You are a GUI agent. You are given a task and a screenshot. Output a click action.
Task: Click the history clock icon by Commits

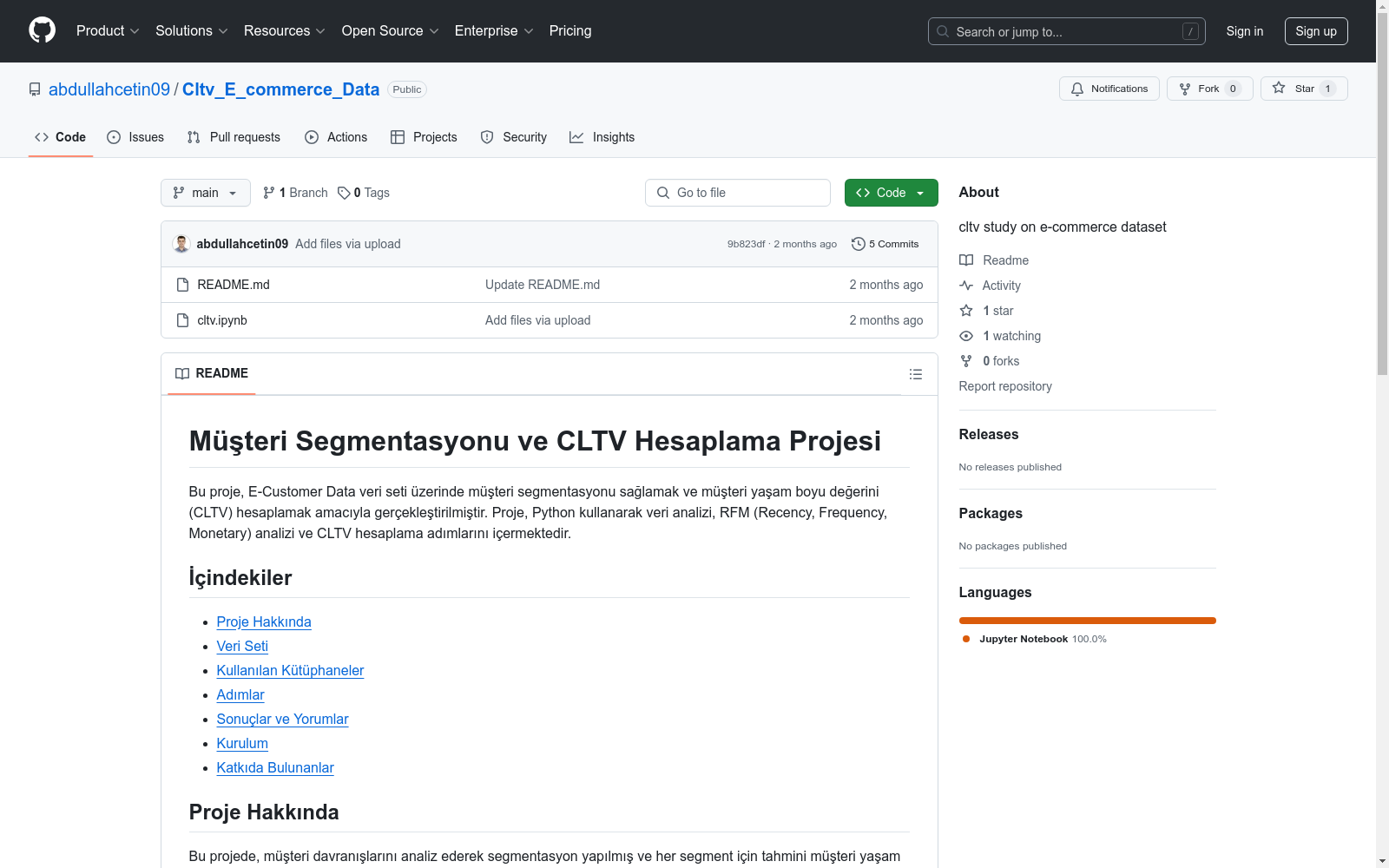pyautogui.click(x=859, y=244)
